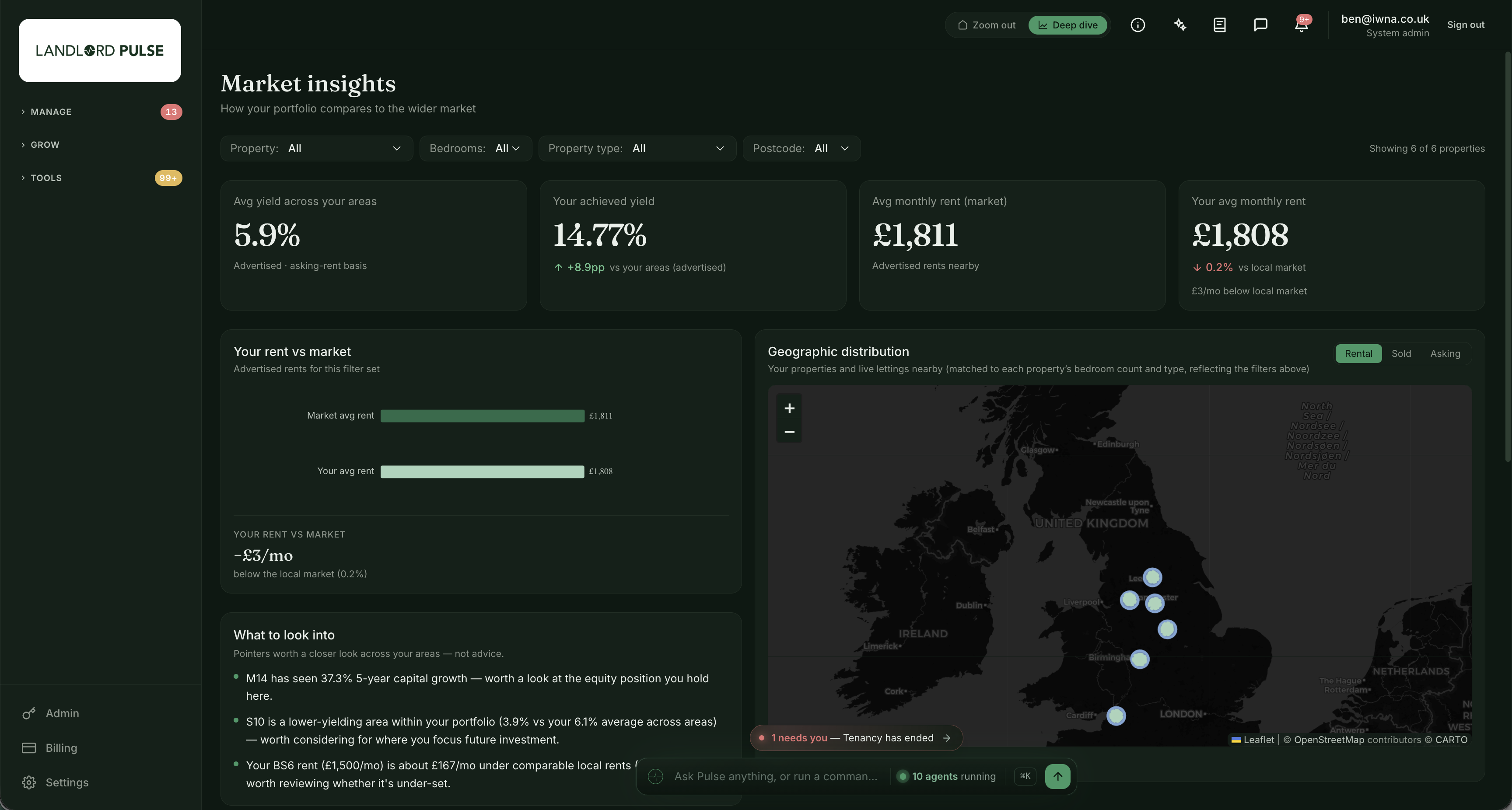This screenshot has height=810, width=1512.
Task: Click the Market avg rent bar
Action: point(483,415)
